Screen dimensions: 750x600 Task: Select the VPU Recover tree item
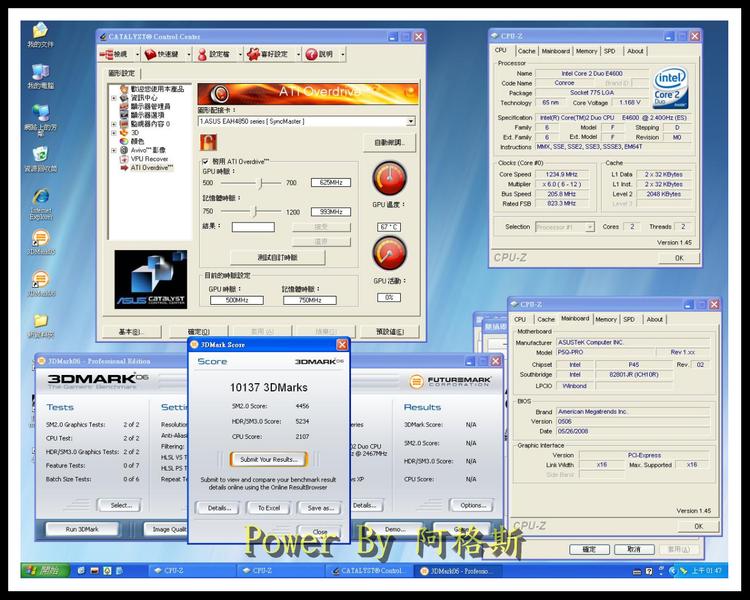149,159
